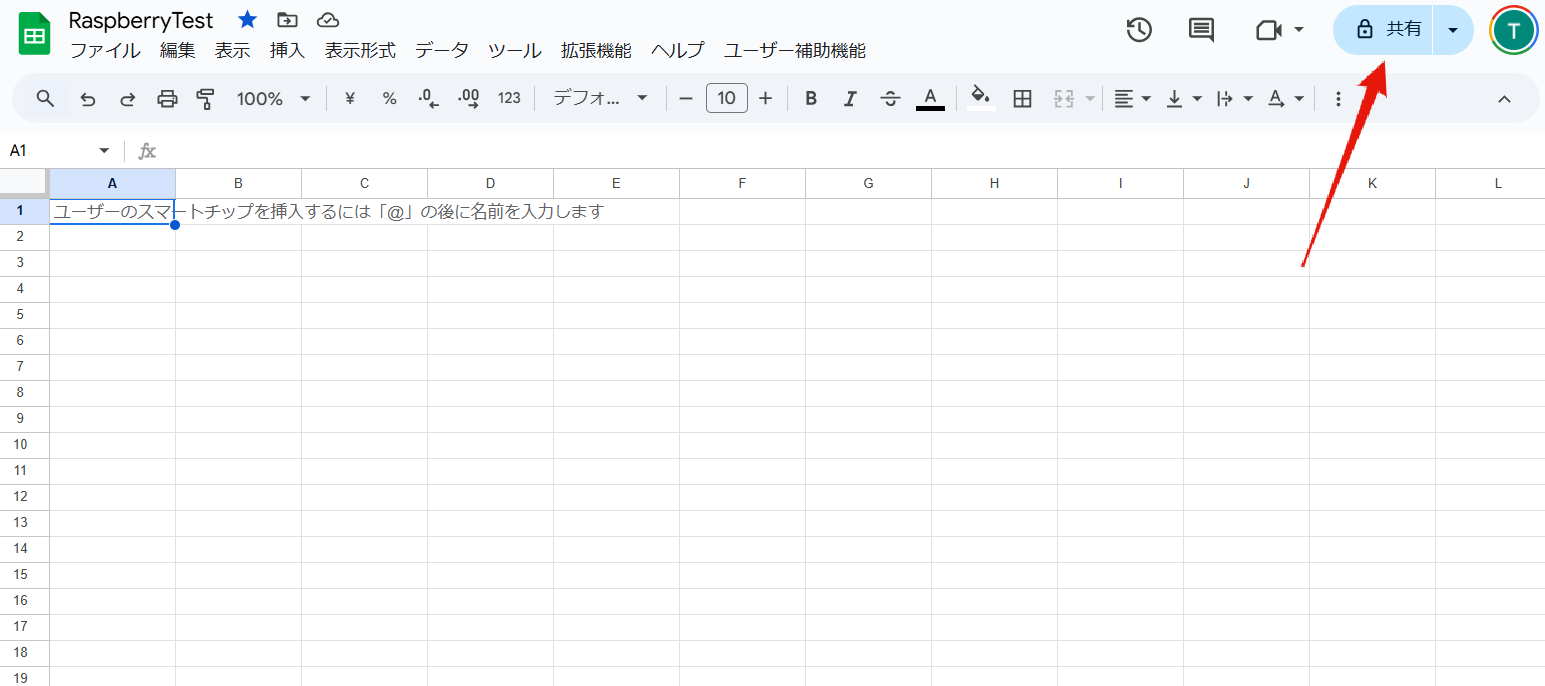This screenshot has width=1545, height=686.
Task: Open the 挿入 menu
Action: click(x=287, y=50)
